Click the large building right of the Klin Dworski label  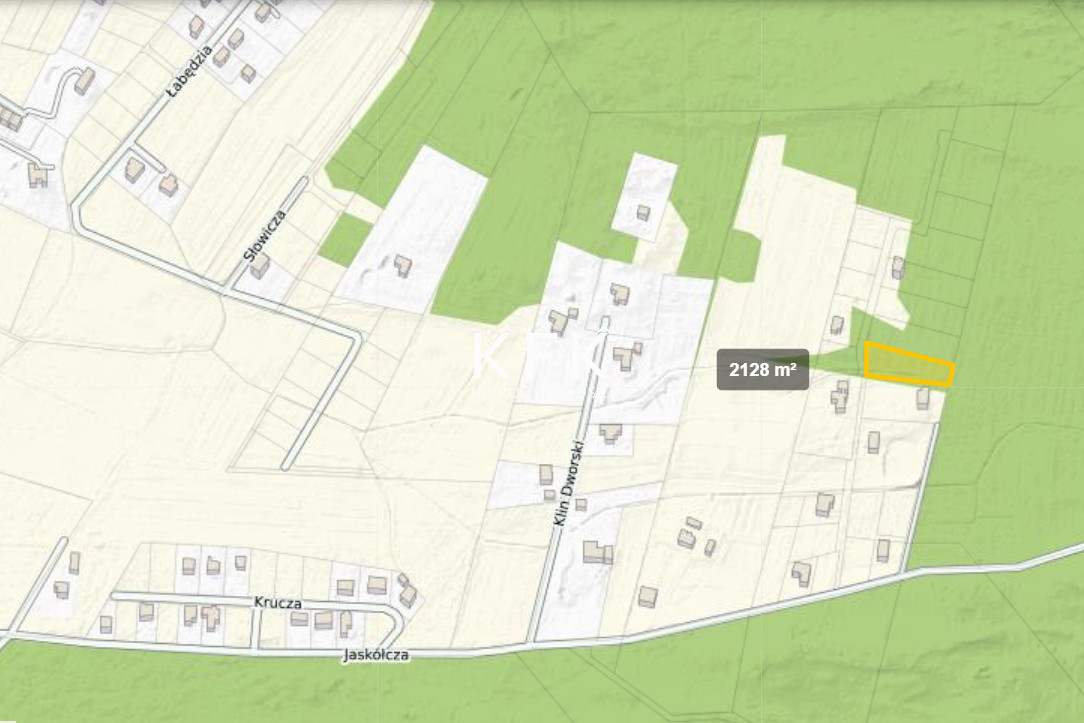click(x=597, y=552)
